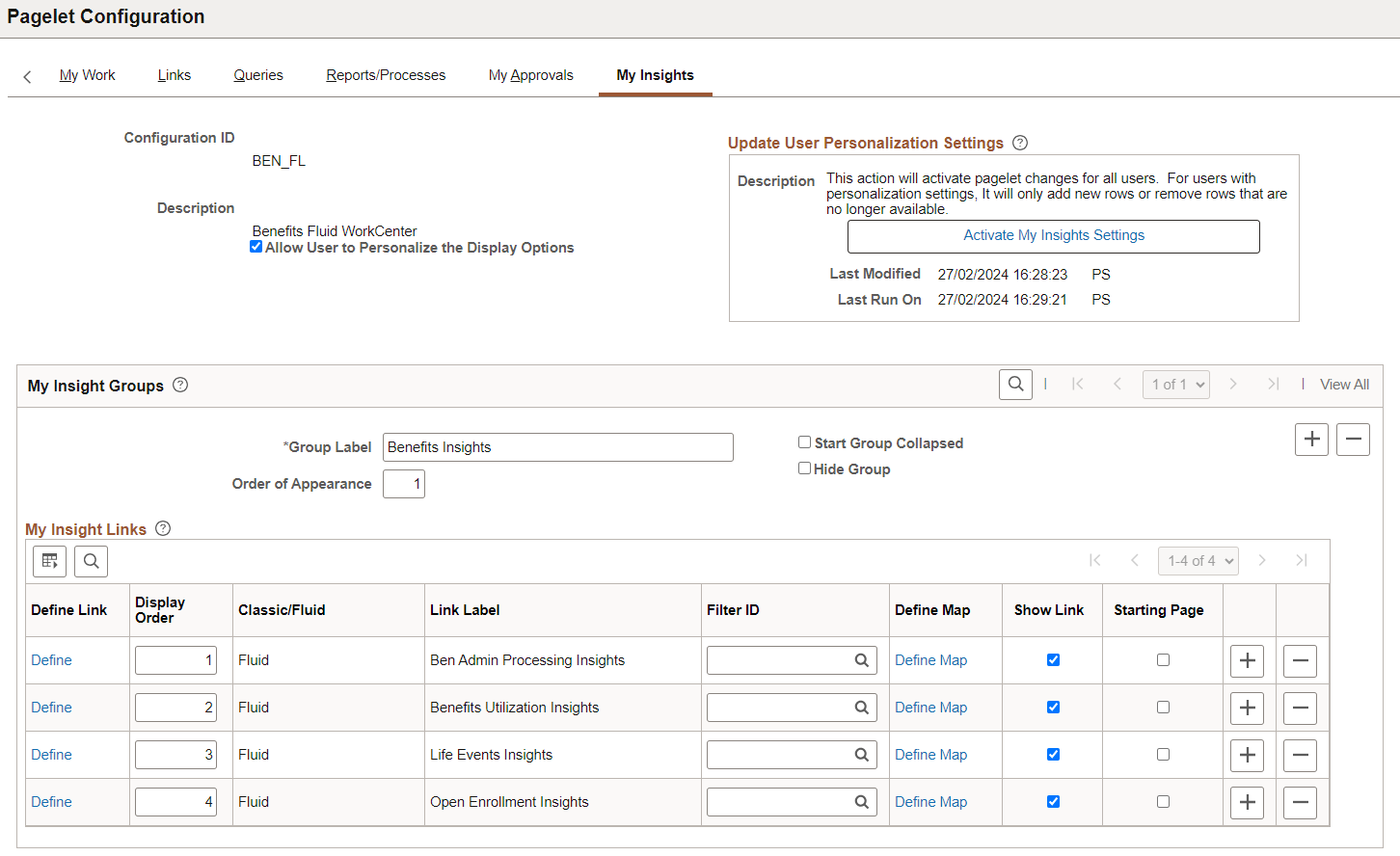Screen dimensions: 1400x856
Task: Disable Show Link for Life Events Insights
Action: click(1052, 754)
